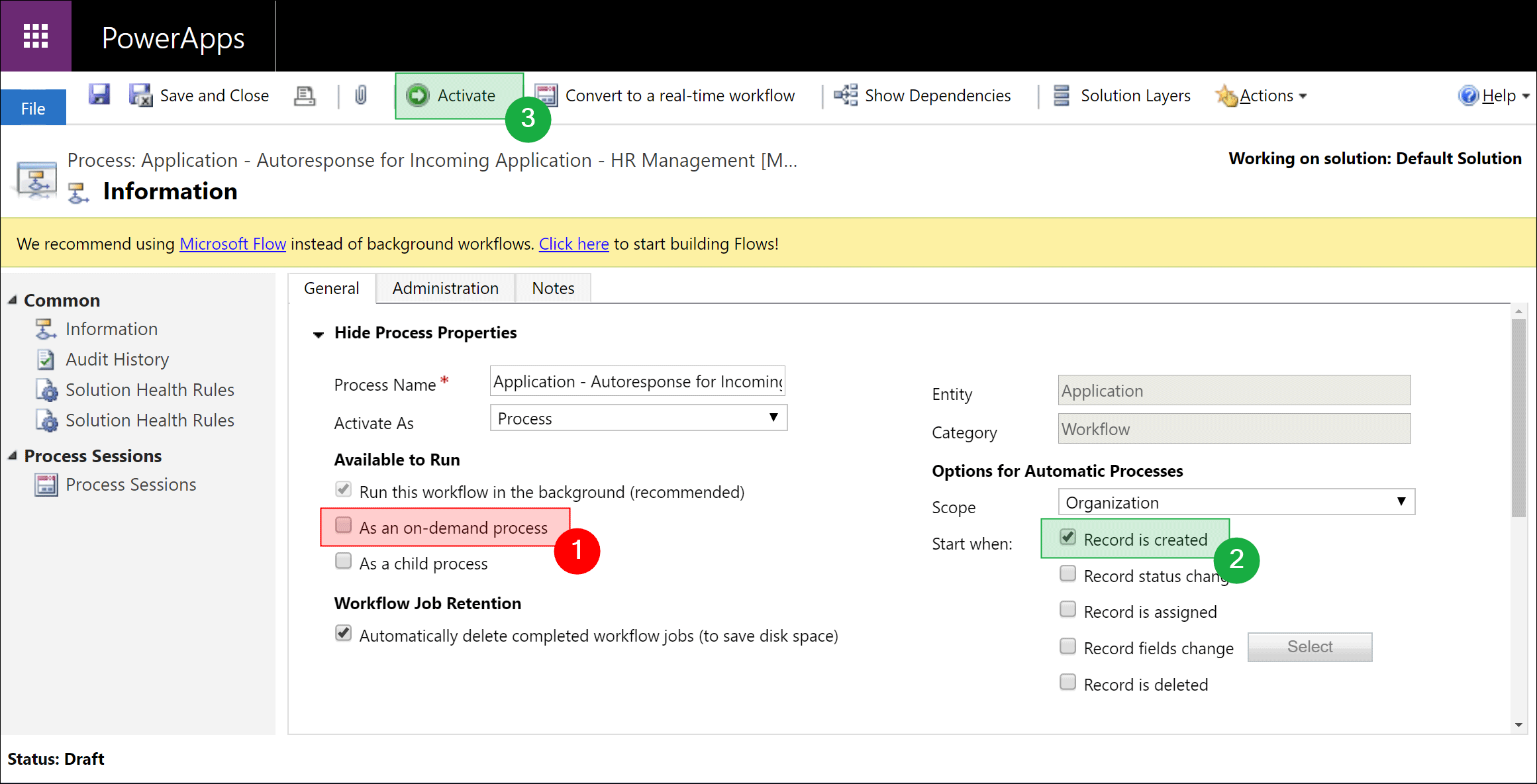Open Information in left navigation
This screenshot has width=1537, height=784.
tap(111, 329)
